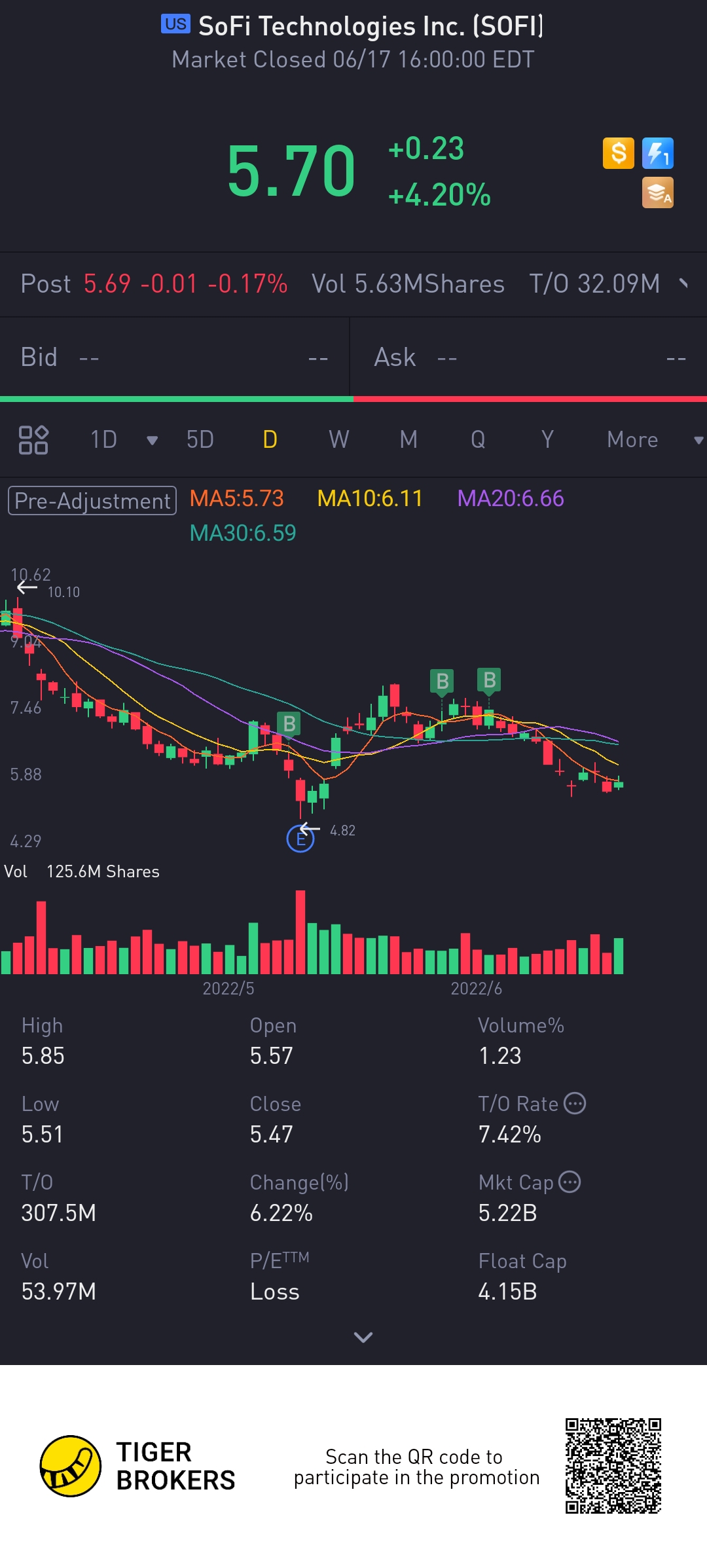Tap the green bid ratio bar
This screenshot has width=707, height=1568.
click(x=177, y=399)
